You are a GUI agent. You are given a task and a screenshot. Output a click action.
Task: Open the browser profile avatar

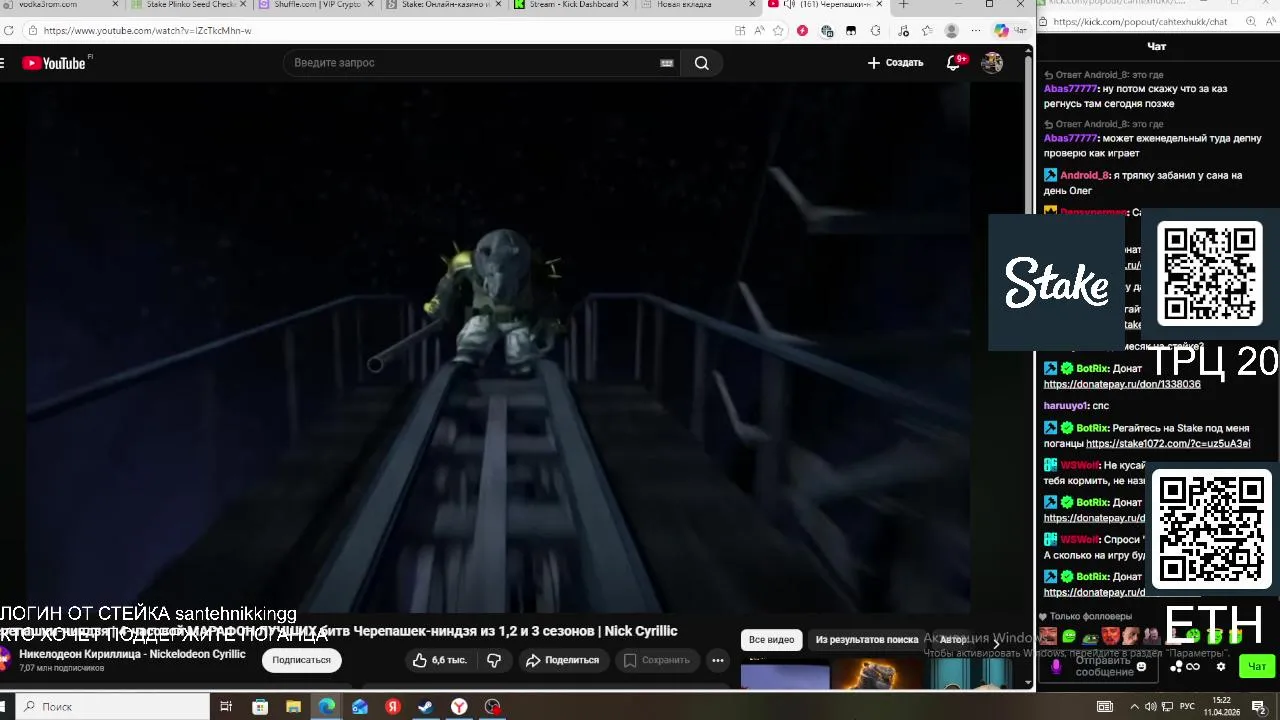pyautogui.click(x=951, y=31)
